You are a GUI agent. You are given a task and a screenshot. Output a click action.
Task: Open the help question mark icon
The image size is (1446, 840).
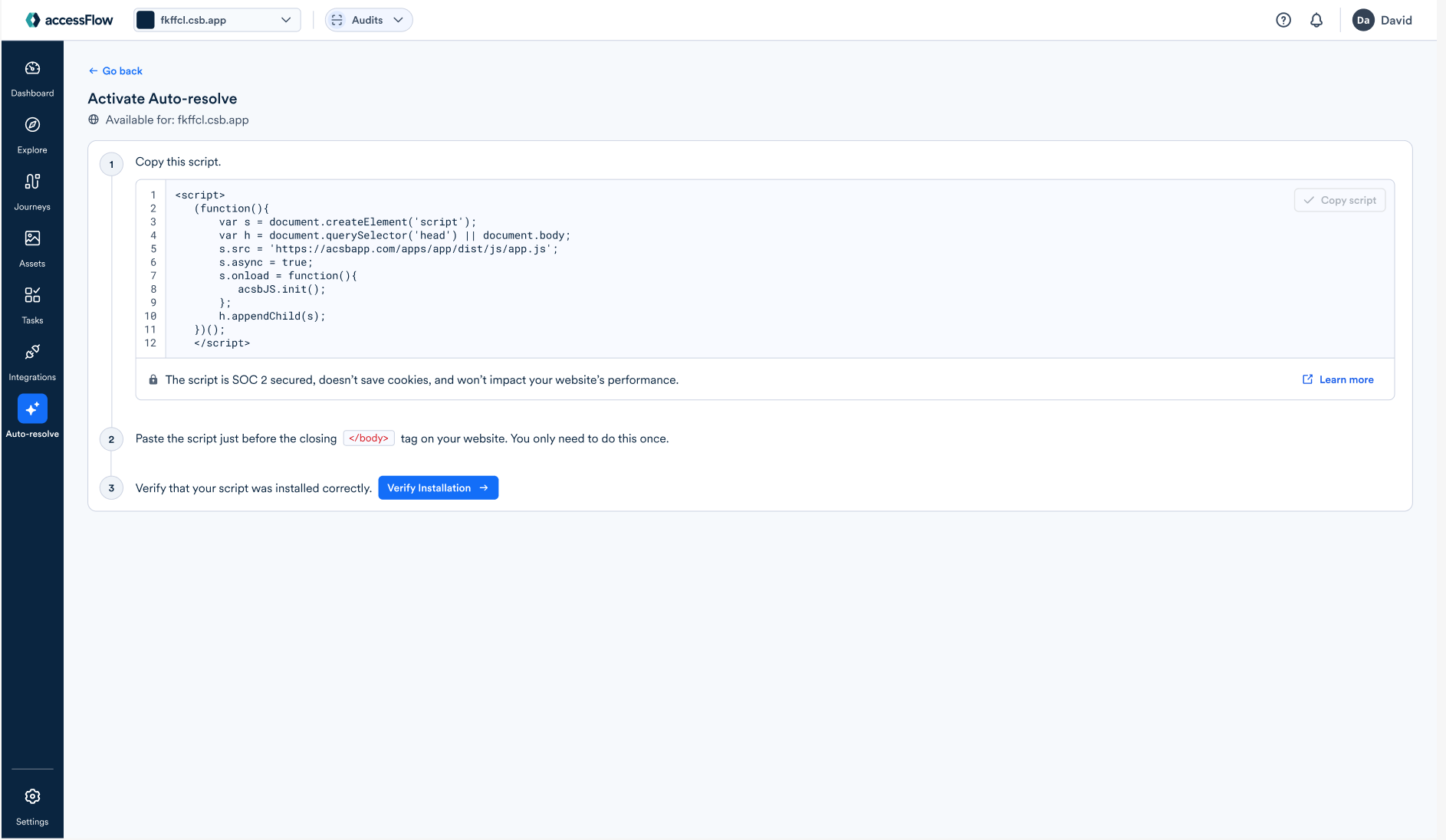click(1283, 20)
